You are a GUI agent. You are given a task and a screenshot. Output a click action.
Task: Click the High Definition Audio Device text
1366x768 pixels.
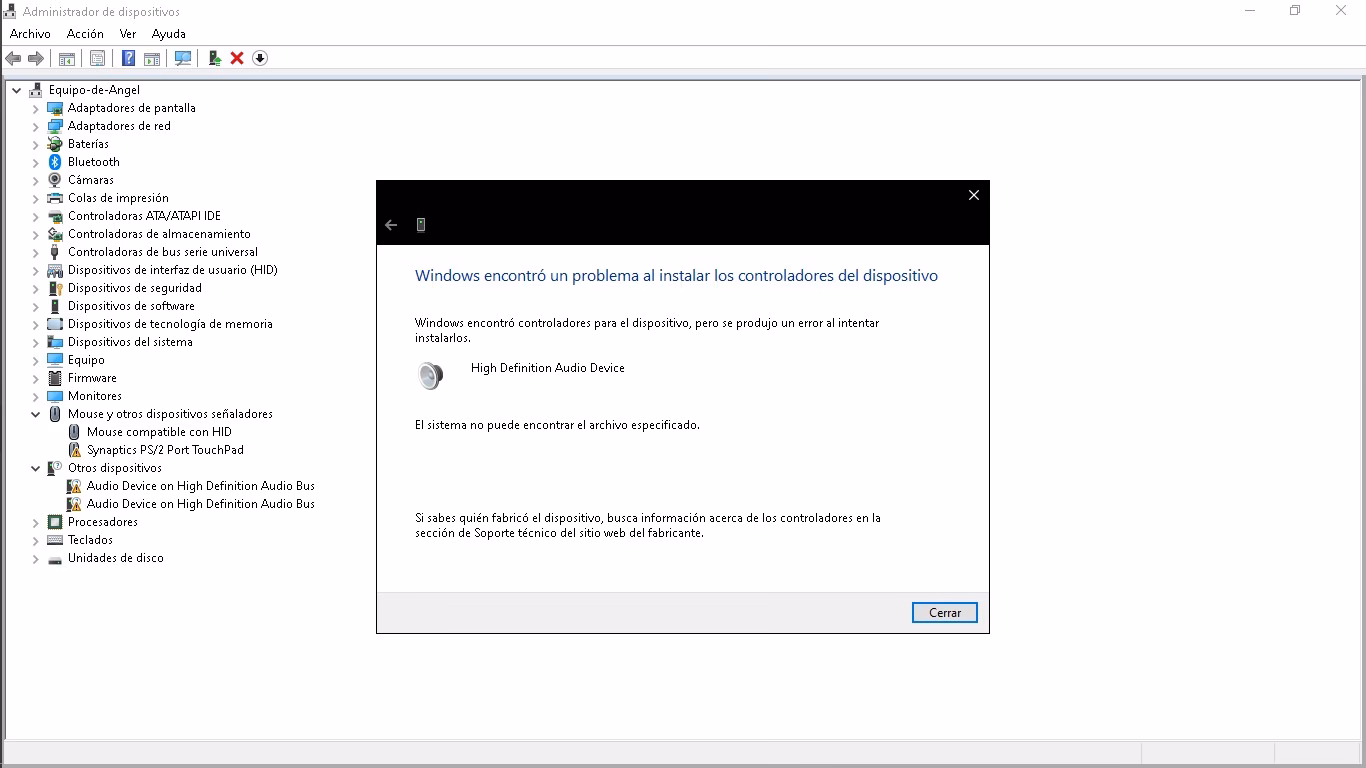tap(548, 368)
